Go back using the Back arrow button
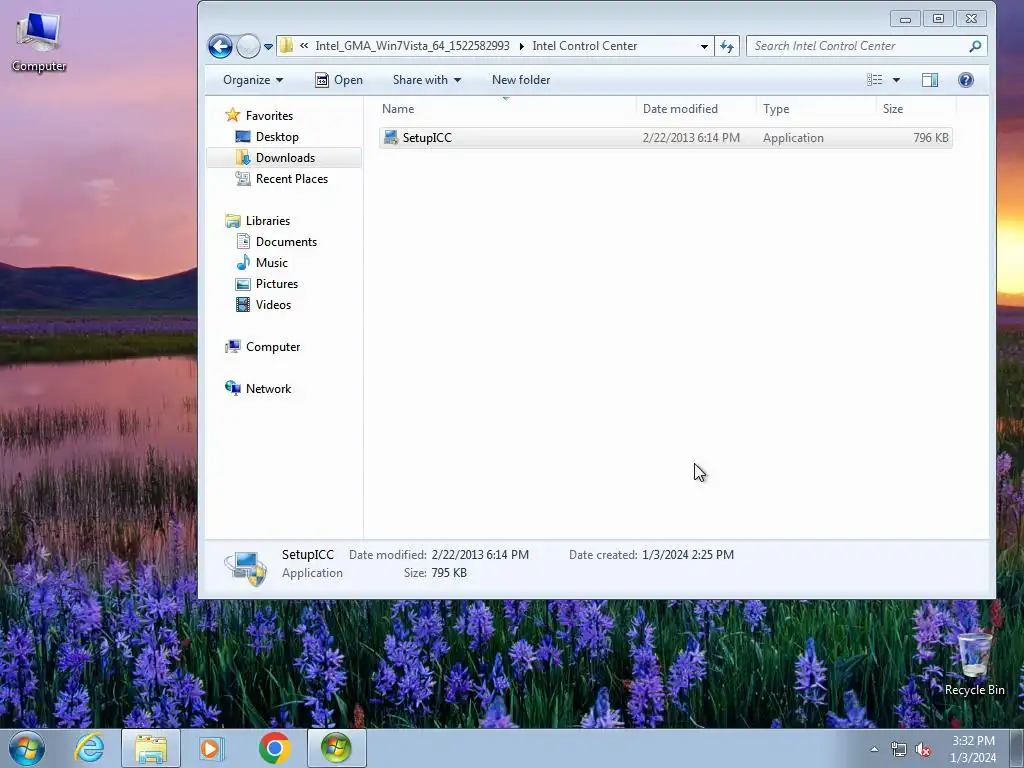Viewport: 1024px width, 768px height. click(220, 46)
